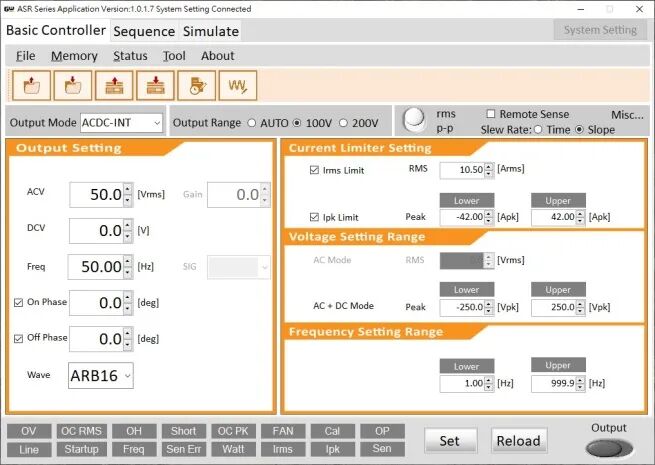
Task: Open the Memory menu
Action: coord(74,56)
